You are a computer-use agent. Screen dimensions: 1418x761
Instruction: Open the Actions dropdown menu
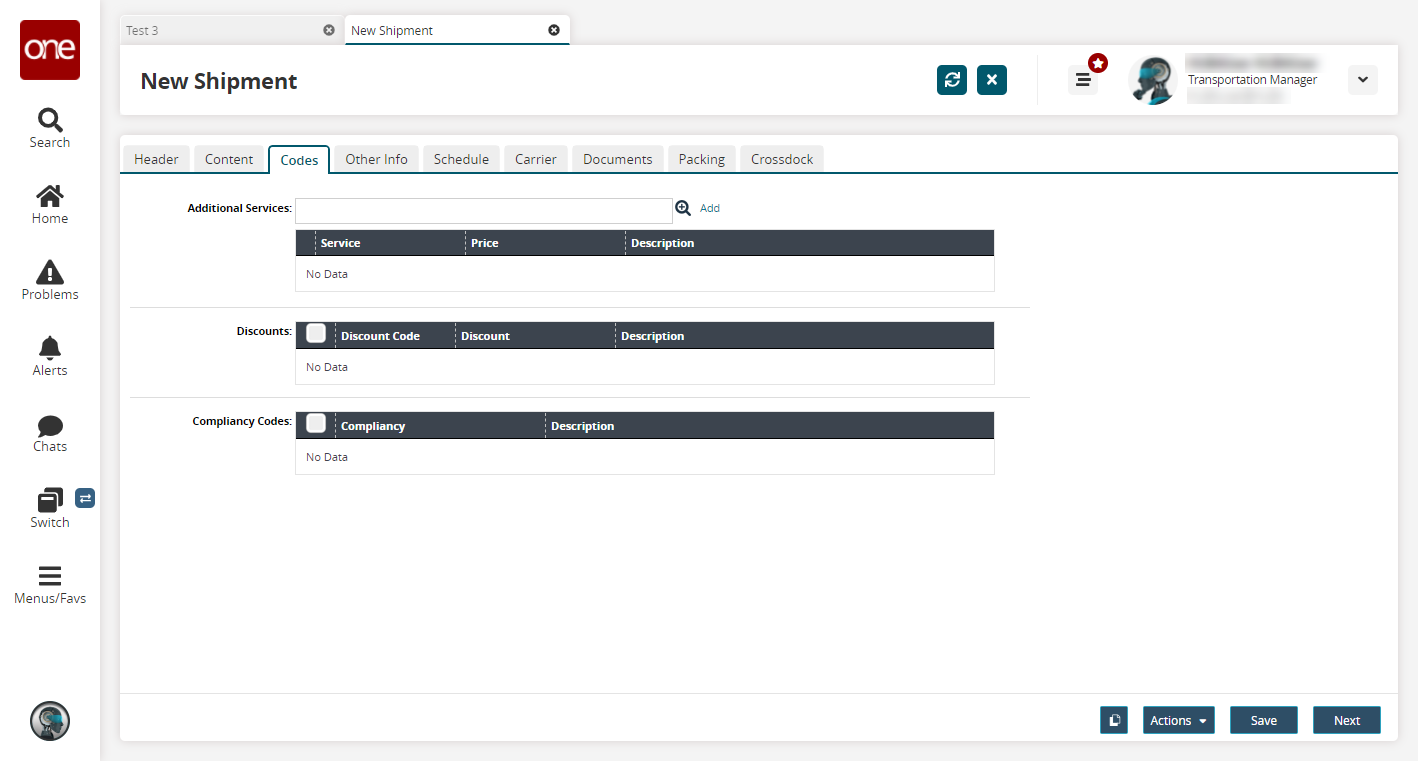[x=1179, y=720]
